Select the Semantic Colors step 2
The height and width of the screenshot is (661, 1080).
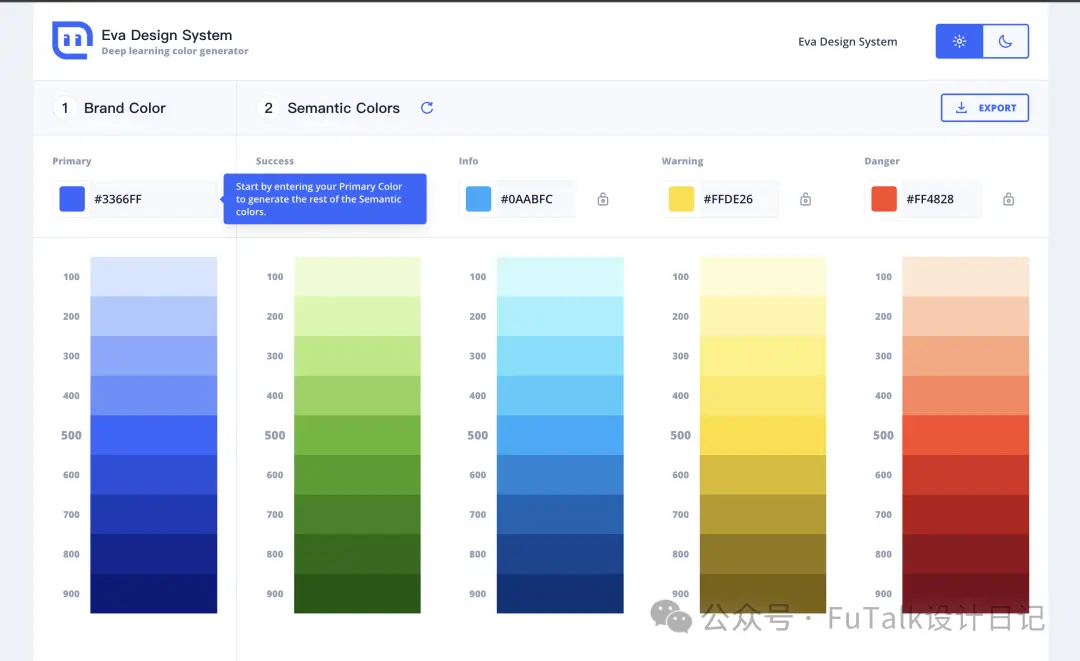point(329,108)
